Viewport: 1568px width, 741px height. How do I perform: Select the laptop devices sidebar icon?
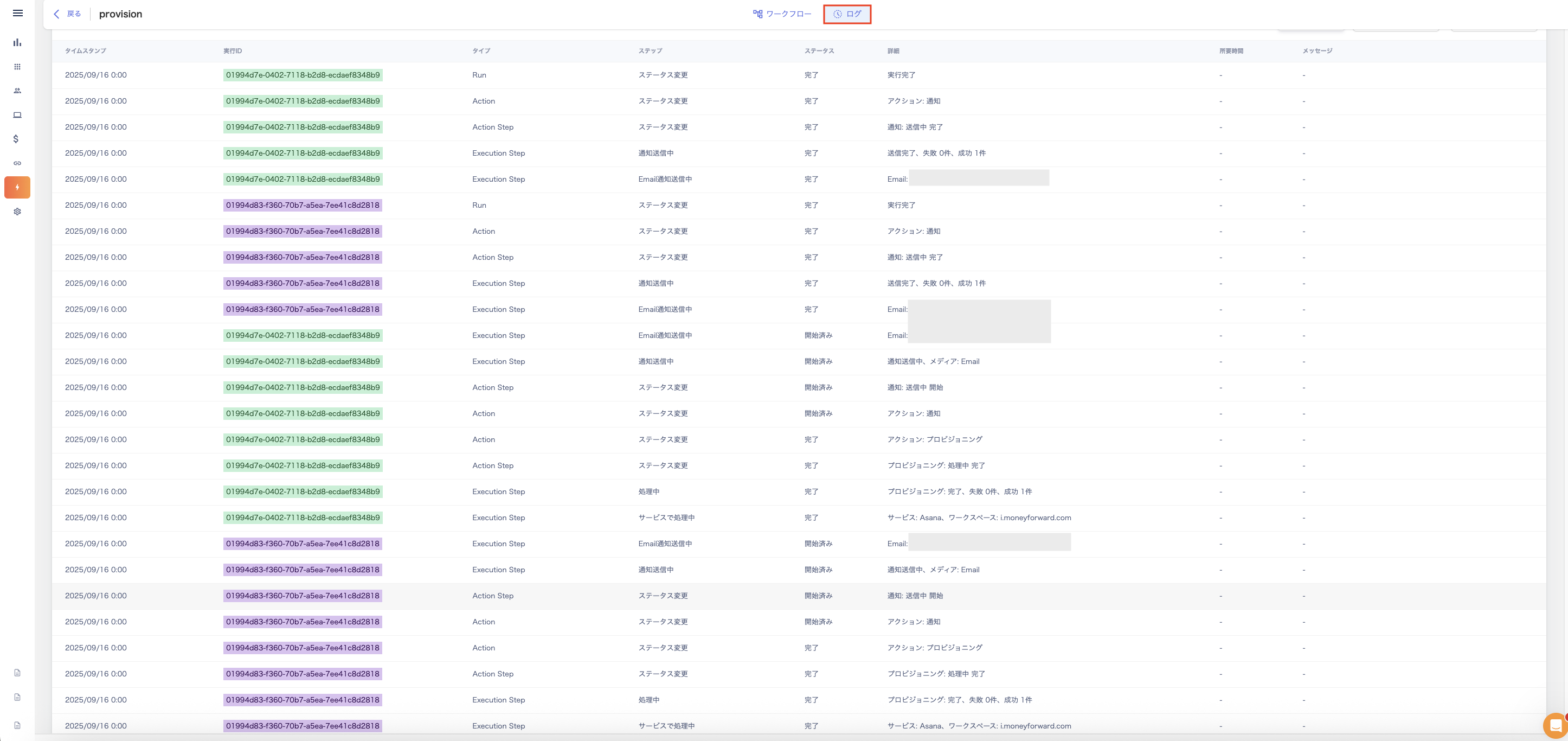pyautogui.click(x=17, y=115)
